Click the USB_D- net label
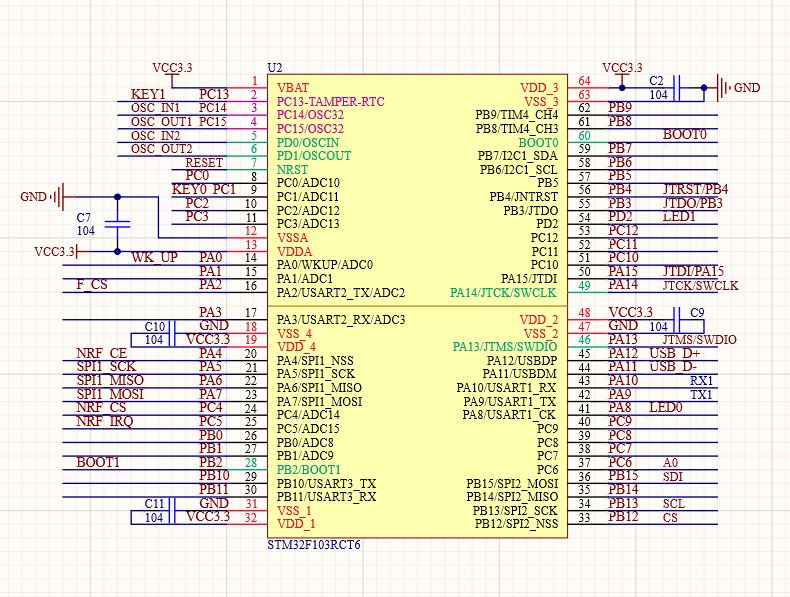This screenshot has width=790, height=597. [x=673, y=367]
